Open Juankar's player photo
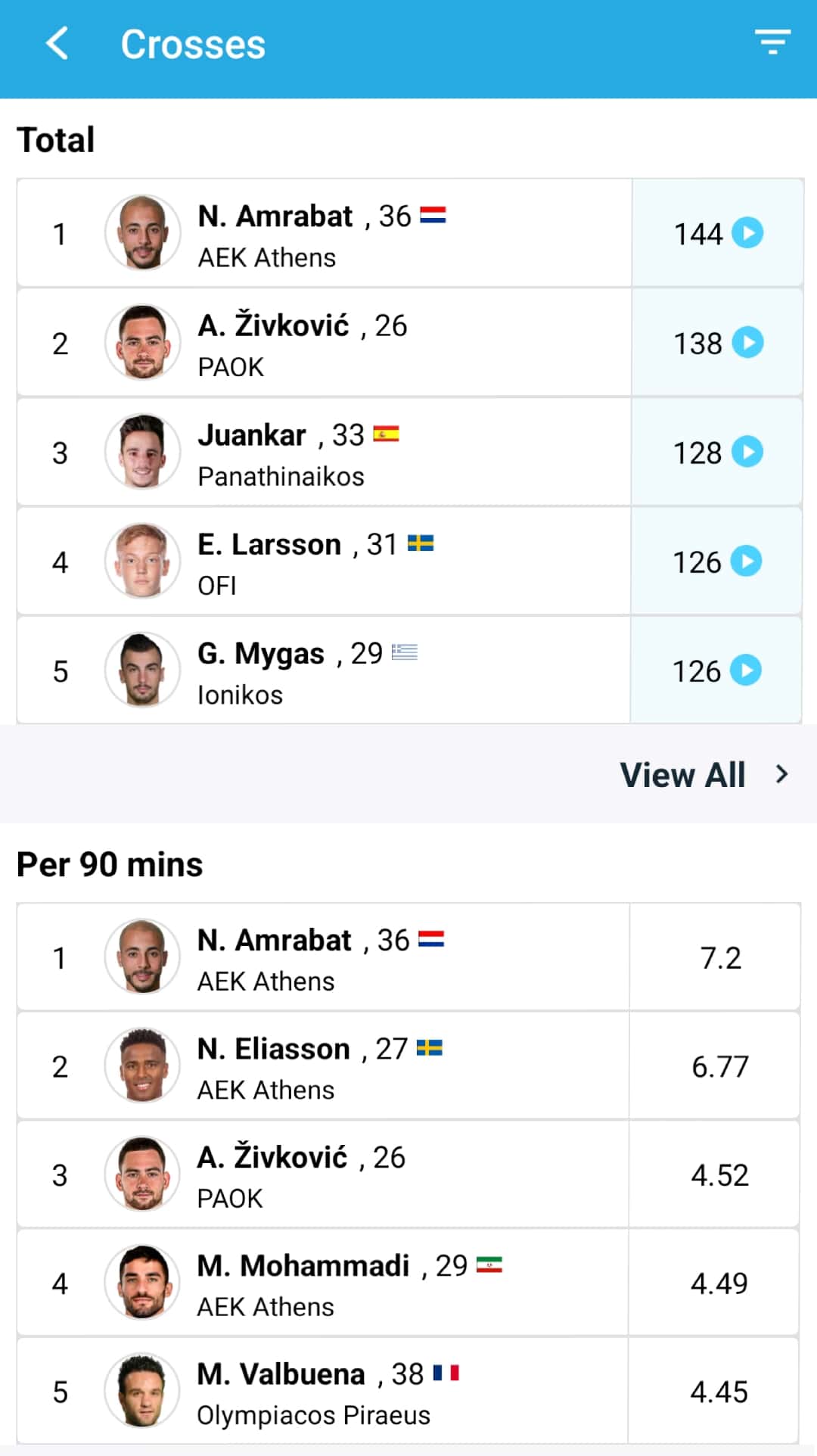The width and height of the screenshot is (817, 1456). (x=142, y=452)
